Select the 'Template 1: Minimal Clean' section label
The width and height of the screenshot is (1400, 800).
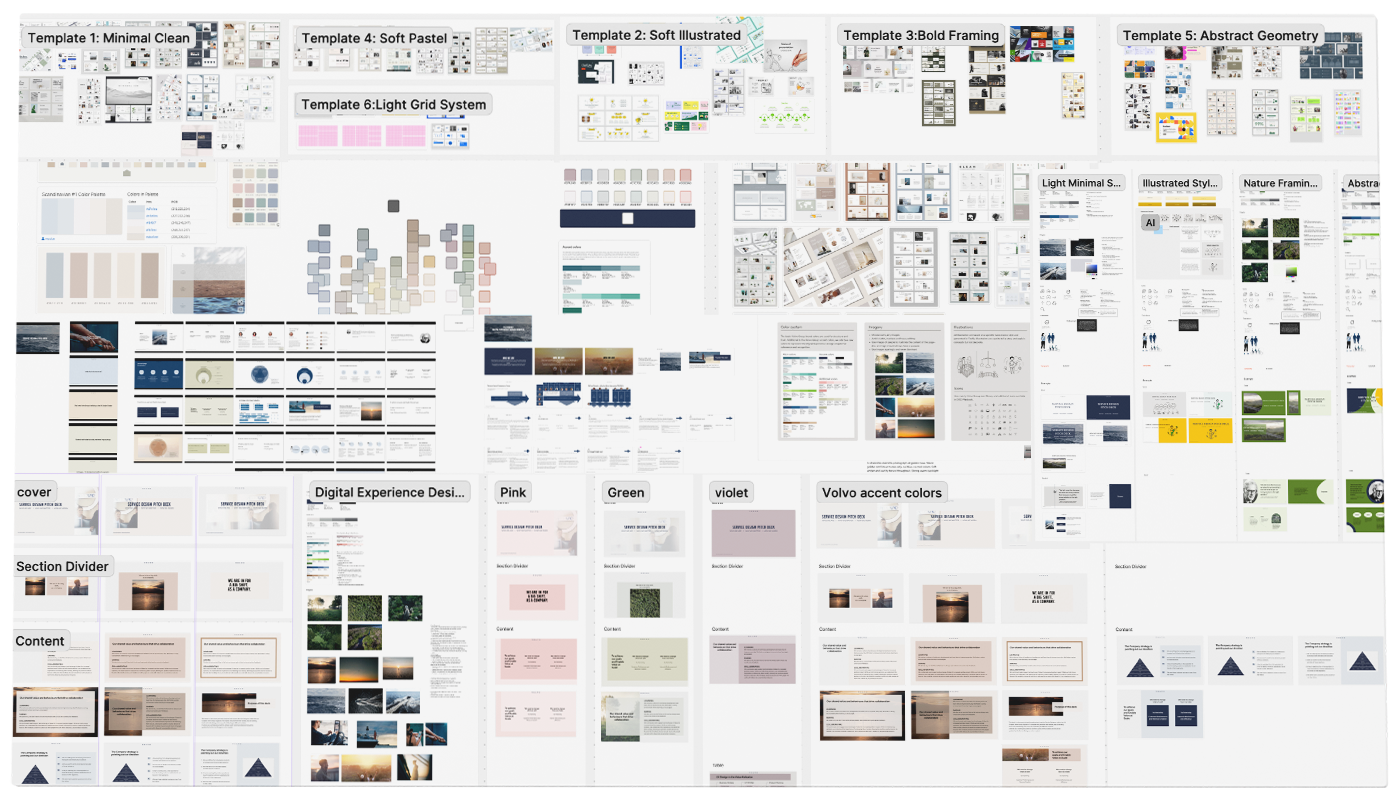tap(109, 38)
